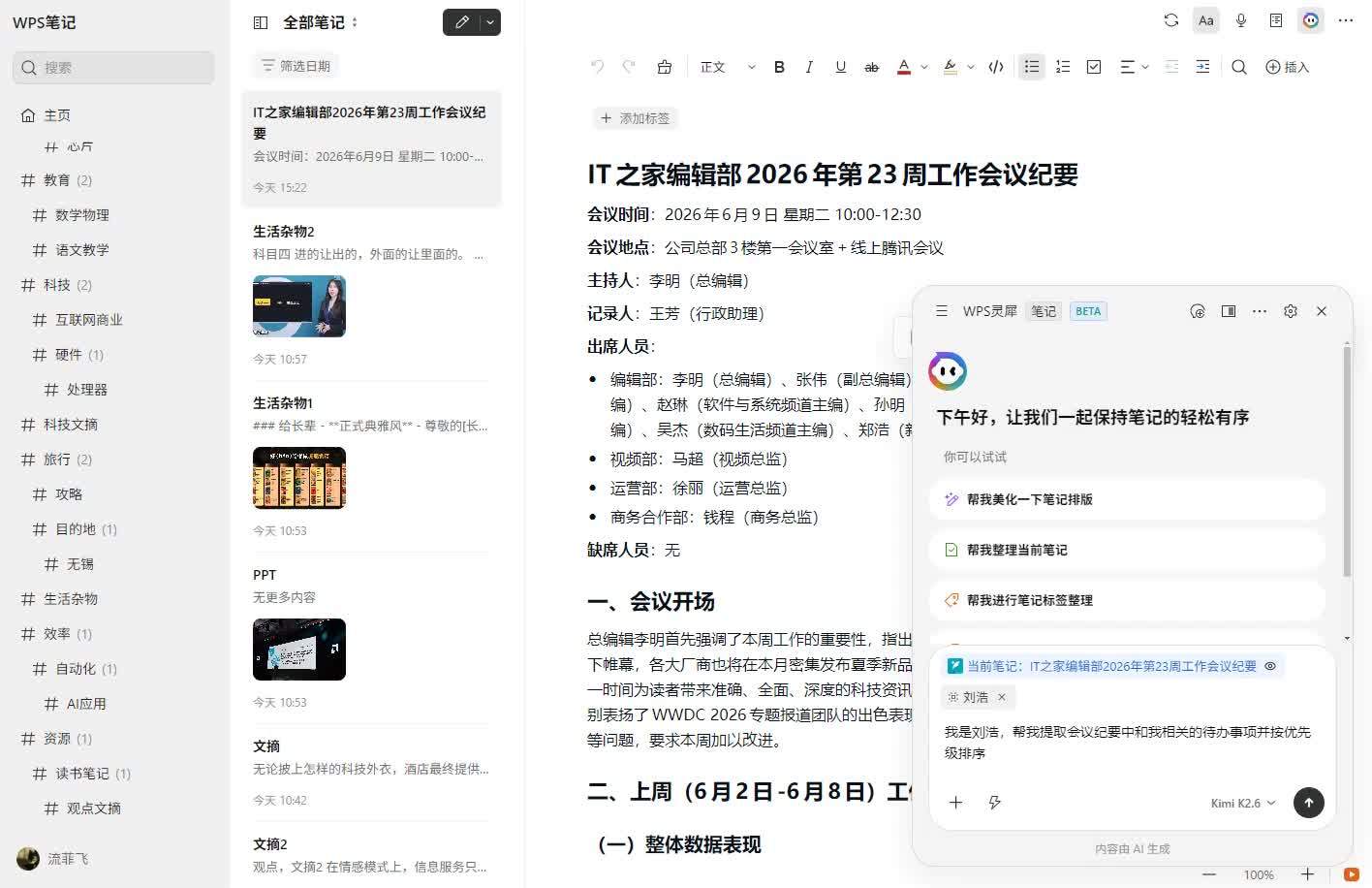The image size is (1372, 888).
Task: Go to 主页 in the sidebar
Action: pos(57,114)
